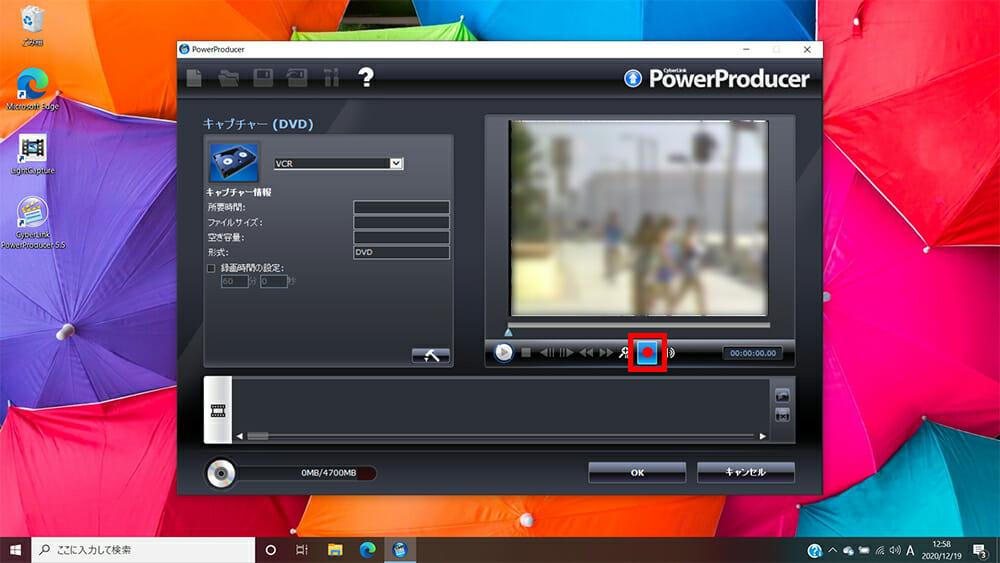Open Task View on the taskbar
Viewport: 1000px width, 563px height.
302,550
